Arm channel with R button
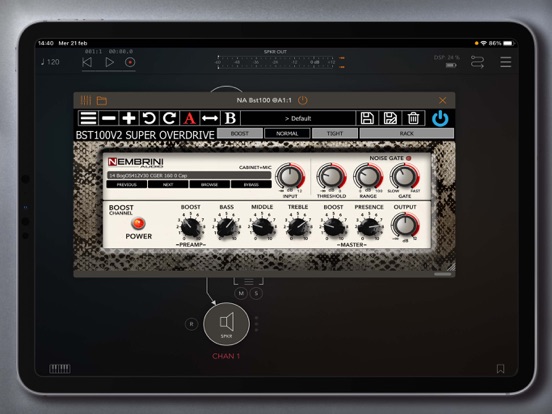 [192, 324]
